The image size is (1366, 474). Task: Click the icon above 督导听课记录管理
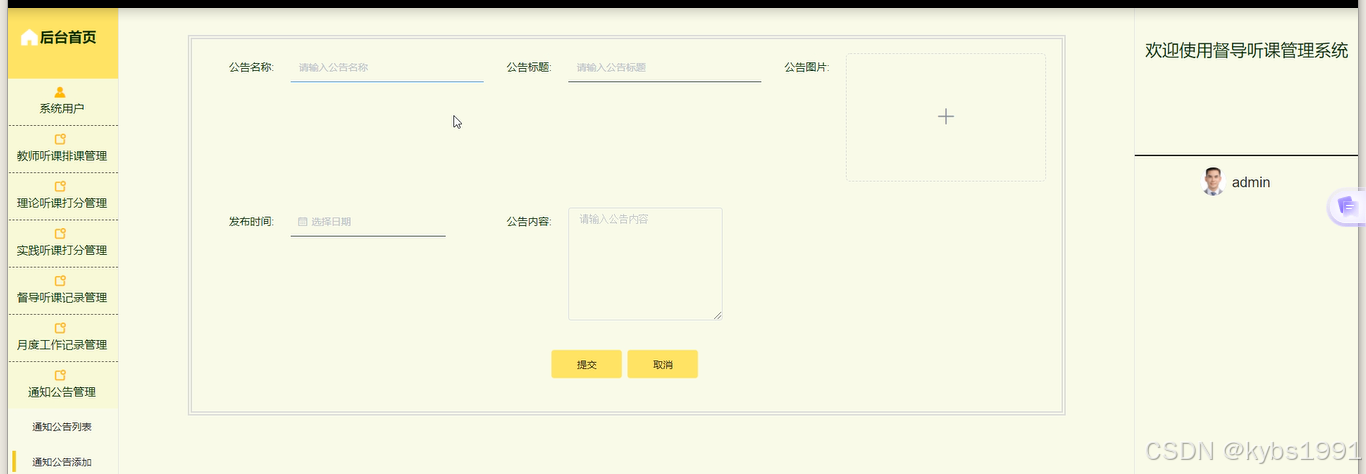[x=61, y=280]
